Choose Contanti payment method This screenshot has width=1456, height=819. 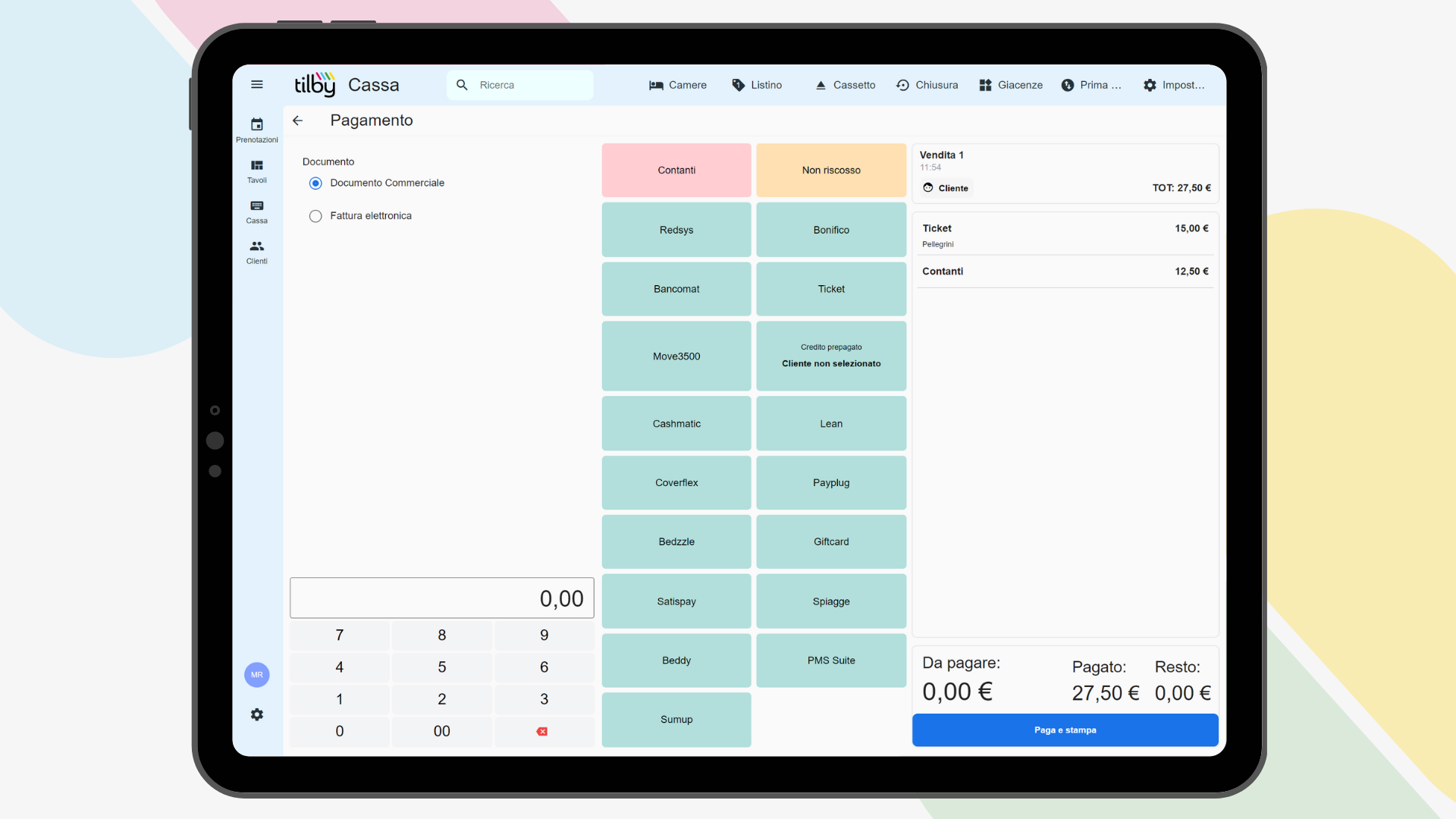pyautogui.click(x=676, y=171)
